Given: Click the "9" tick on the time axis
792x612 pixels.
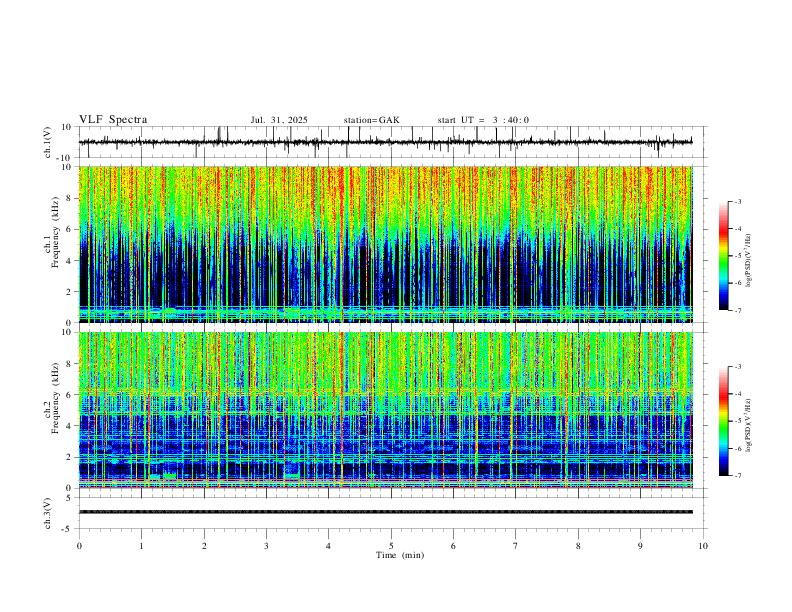Looking at the screenshot, I should (640, 546).
